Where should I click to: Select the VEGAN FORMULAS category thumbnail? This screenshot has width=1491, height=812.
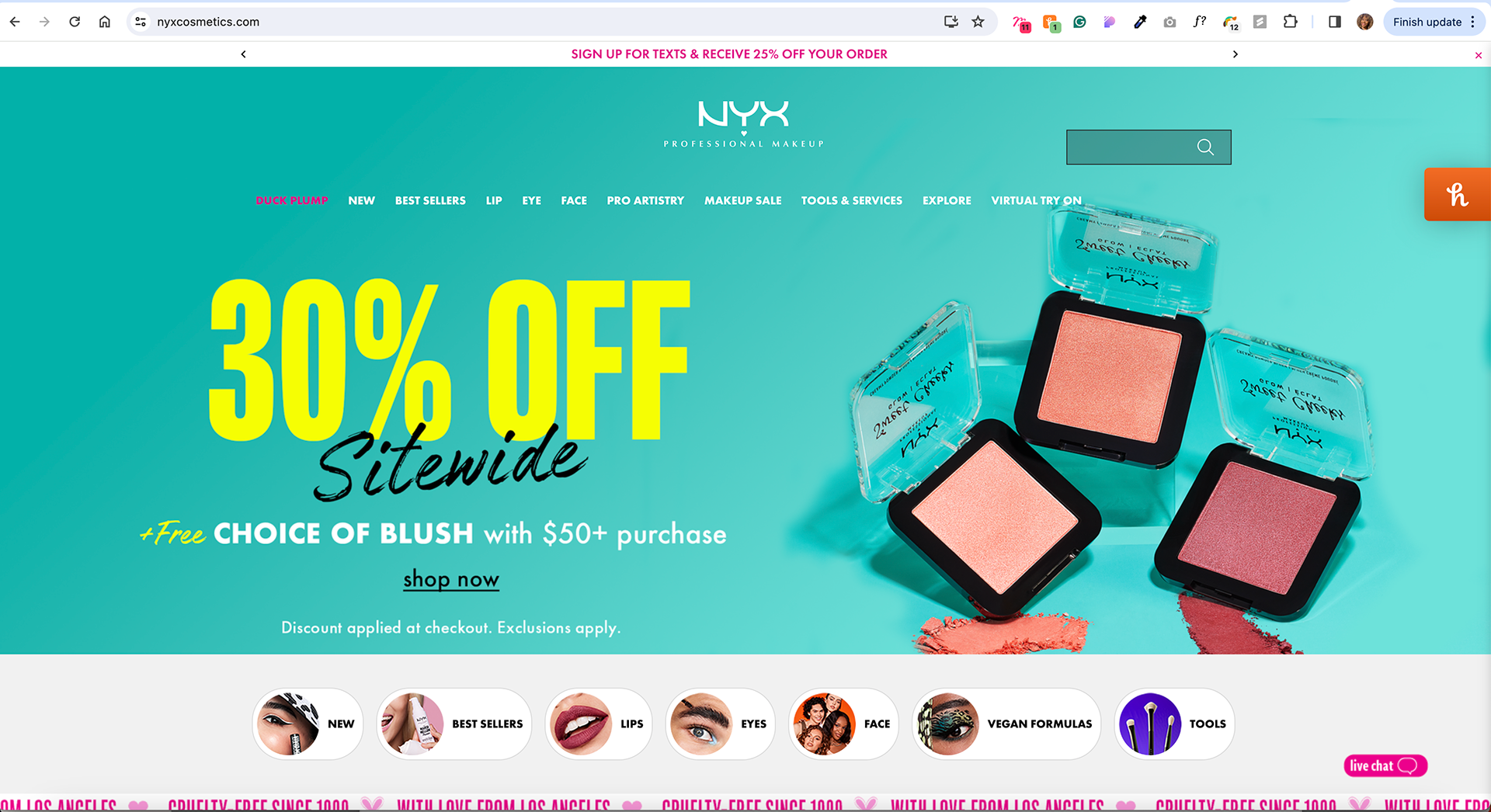(1006, 724)
